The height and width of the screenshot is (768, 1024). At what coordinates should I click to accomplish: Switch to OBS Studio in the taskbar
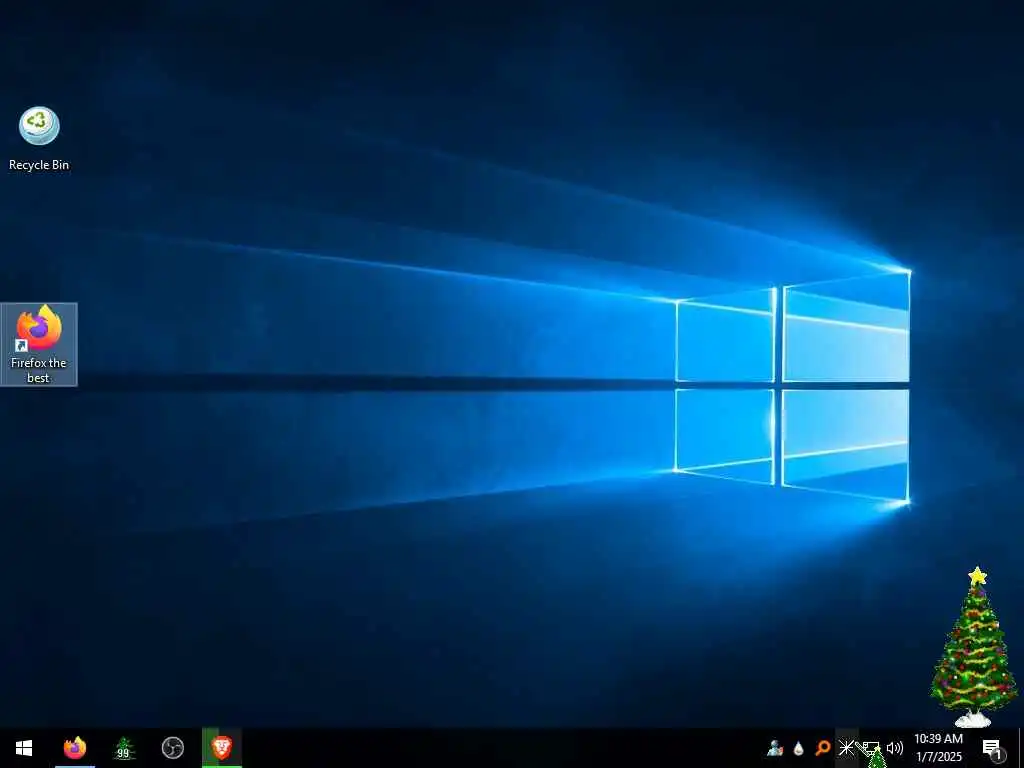click(x=172, y=748)
